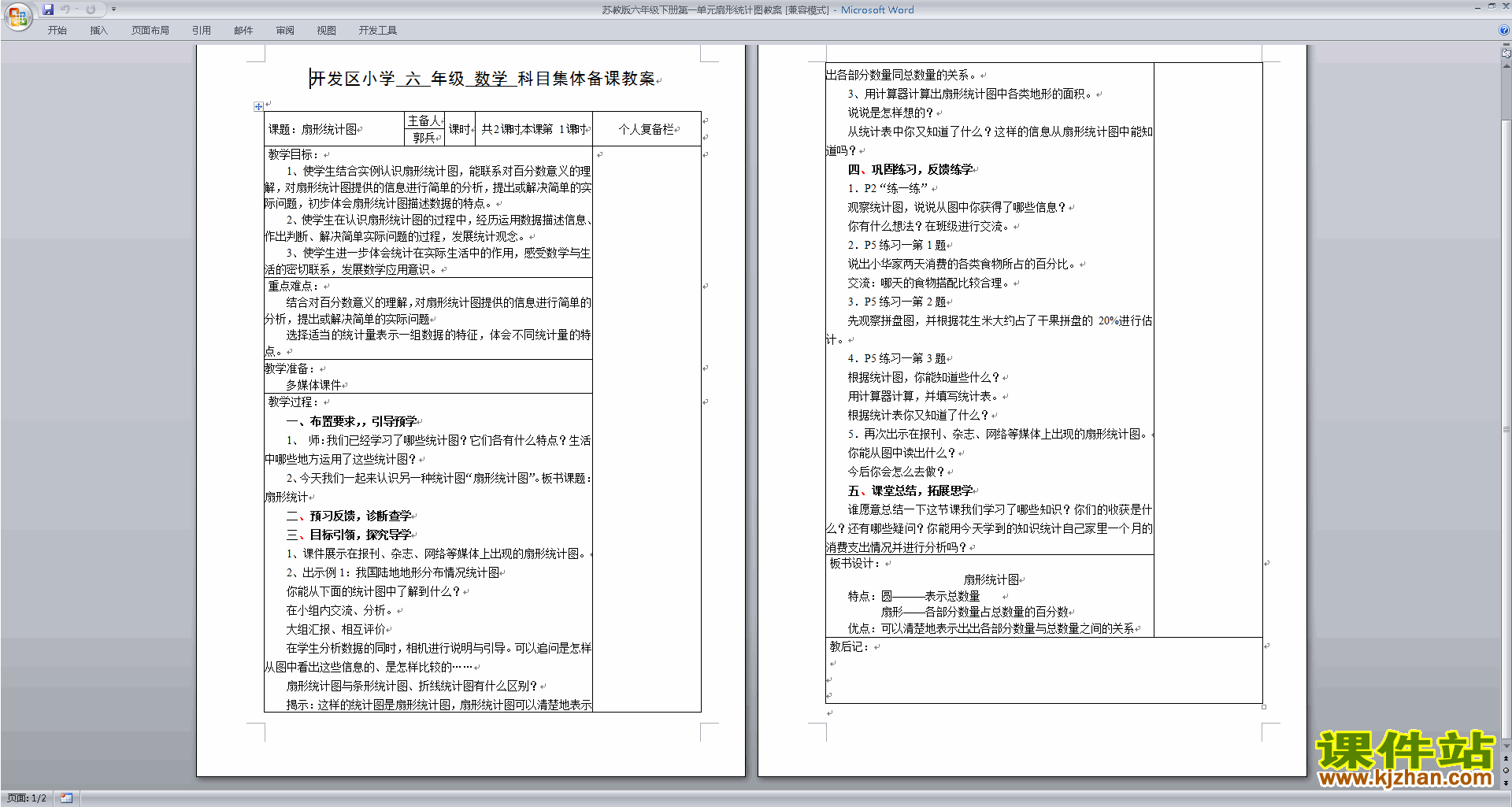Click the line 特点：圆——表示总数量
The width and height of the screenshot is (1512, 807).
tap(913, 596)
